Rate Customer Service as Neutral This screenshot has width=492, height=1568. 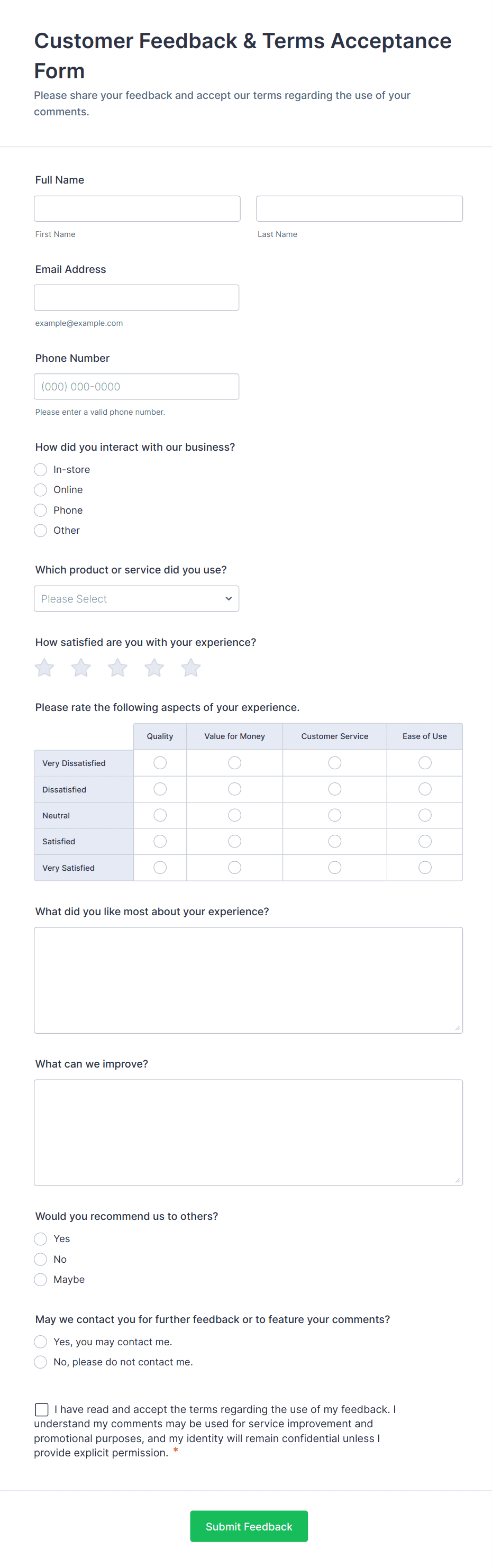pyautogui.click(x=334, y=815)
